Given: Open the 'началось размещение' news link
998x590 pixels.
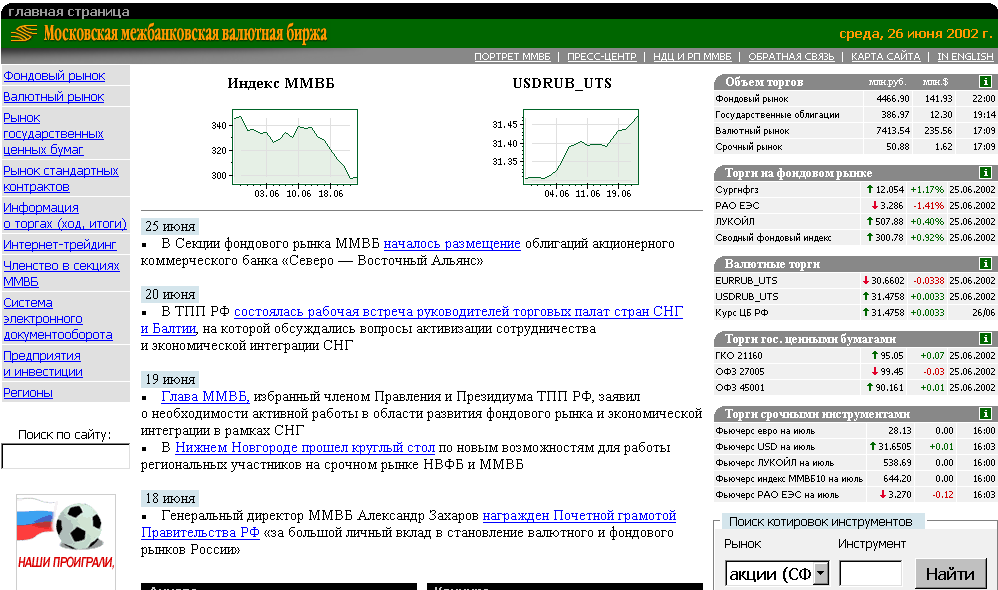Looking at the screenshot, I should [x=452, y=244].
